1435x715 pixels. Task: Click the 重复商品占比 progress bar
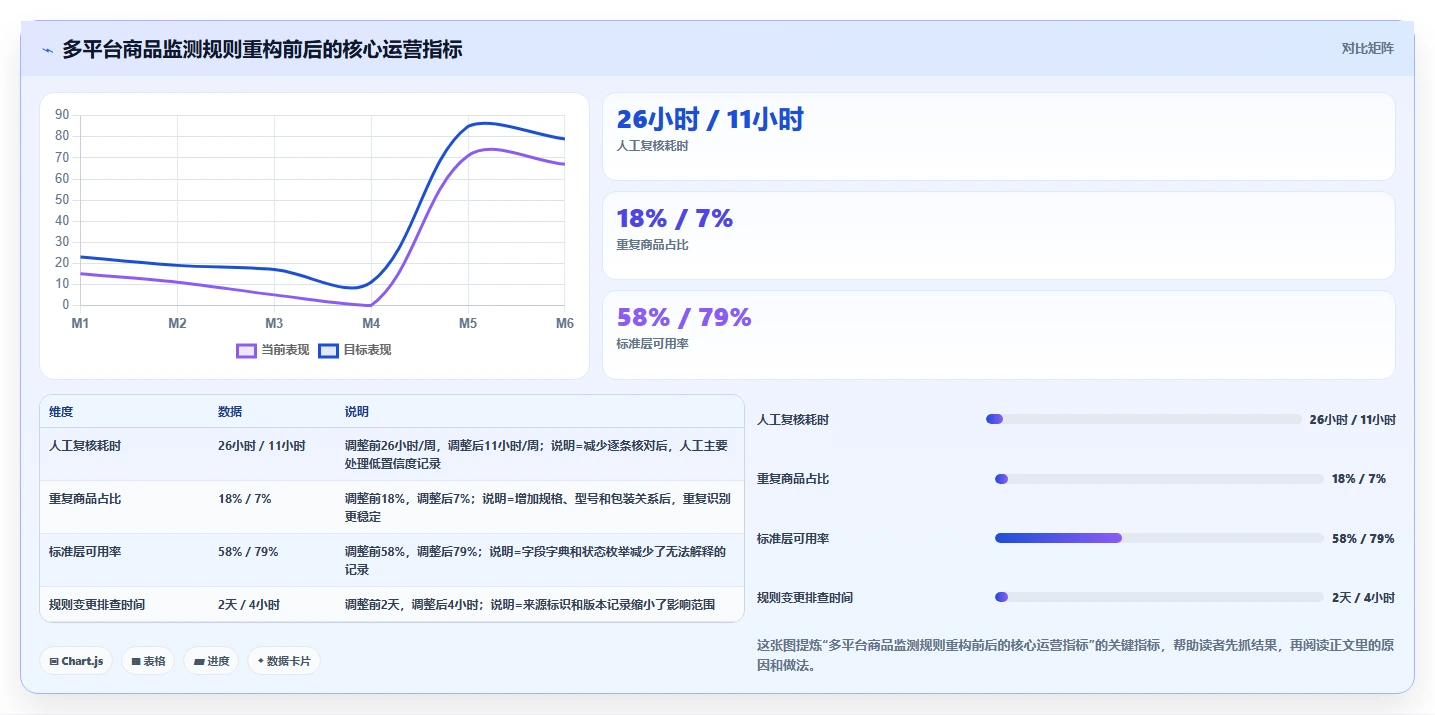[x=1159, y=479]
